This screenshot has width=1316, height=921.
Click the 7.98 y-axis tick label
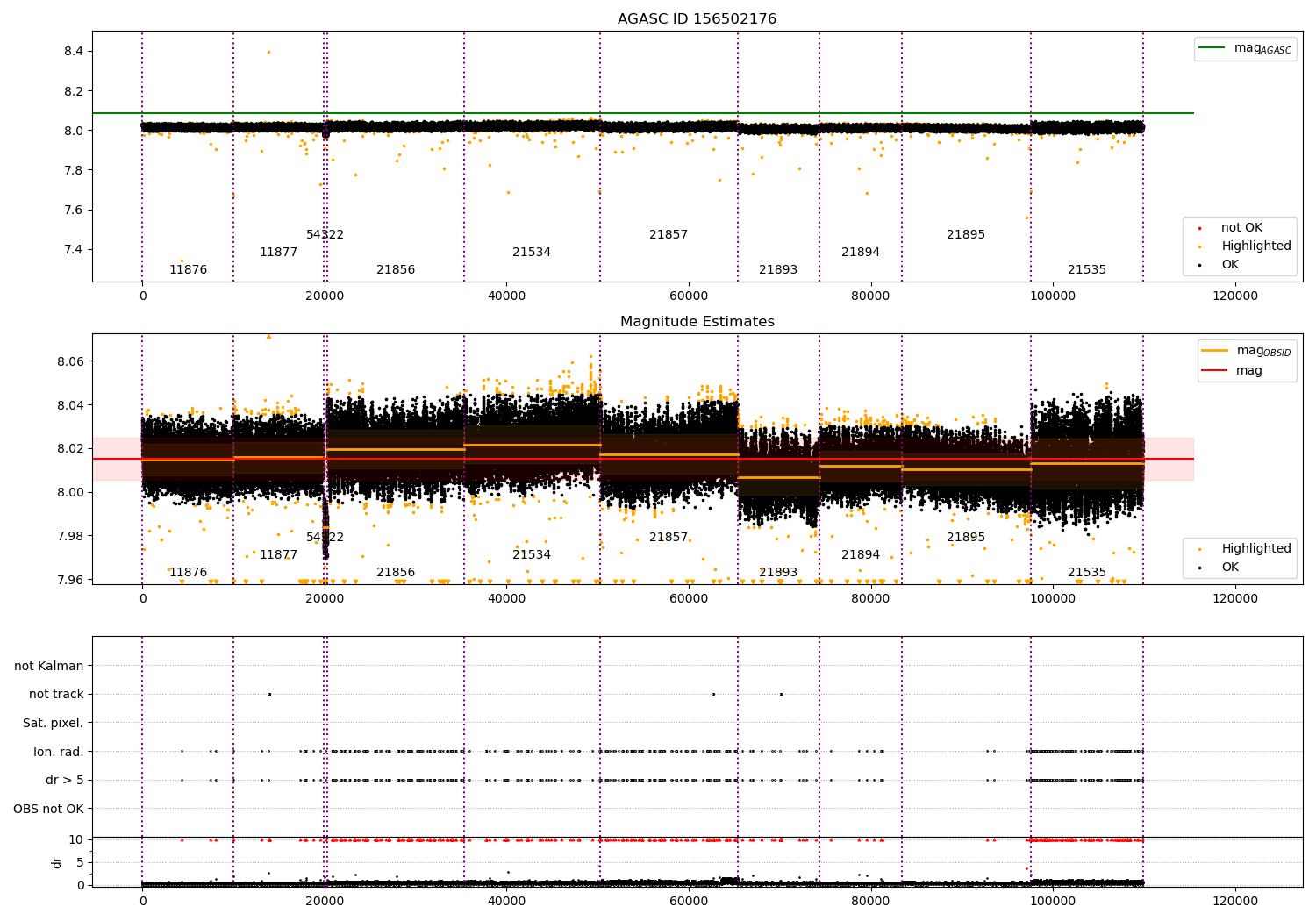[70, 536]
